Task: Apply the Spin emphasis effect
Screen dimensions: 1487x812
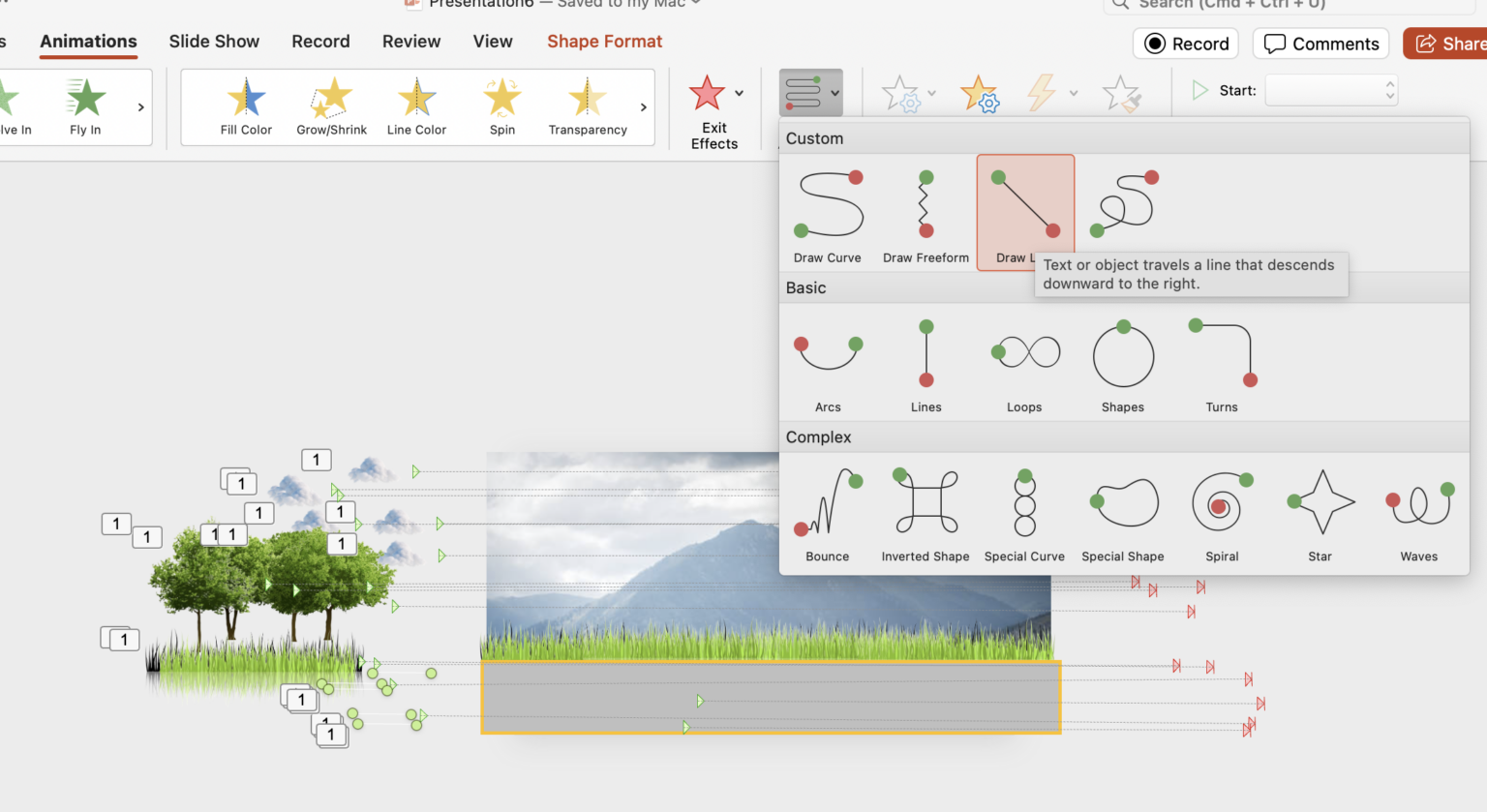Action: pos(502,107)
